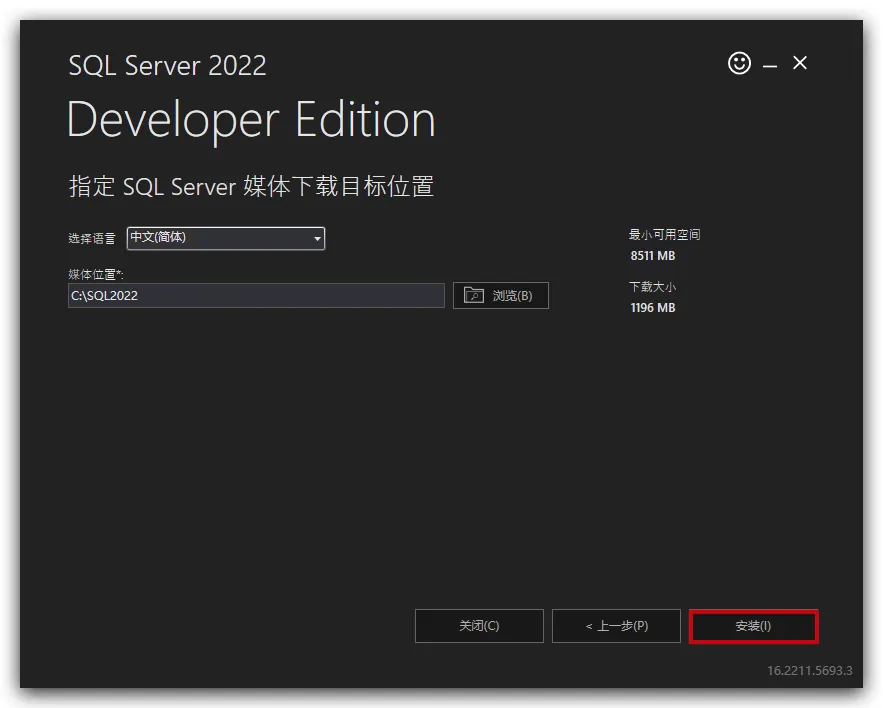883x708 pixels.
Task: Click the 媒体位置 path input field
Action: (256, 296)
